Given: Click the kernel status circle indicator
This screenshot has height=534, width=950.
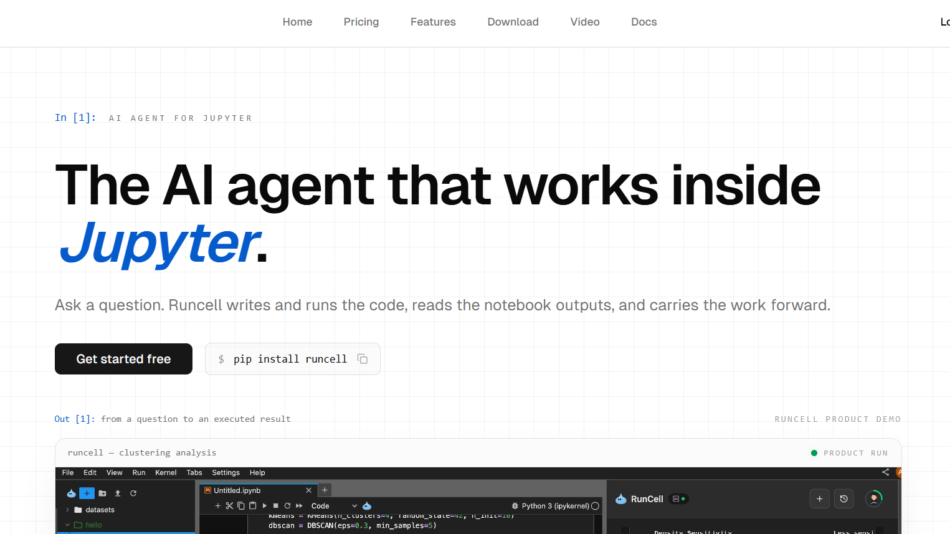Looking at the screenshot, I should click(595, 506).
